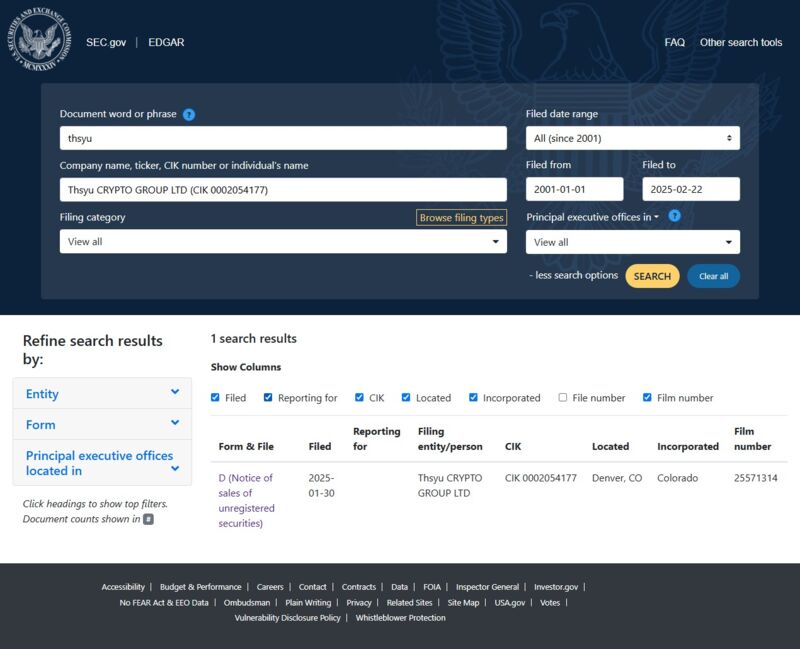The width and height of the screenshot is (800, 649).
Task: Click CIK 0002054177 in results row
Action: coord(541,478)
